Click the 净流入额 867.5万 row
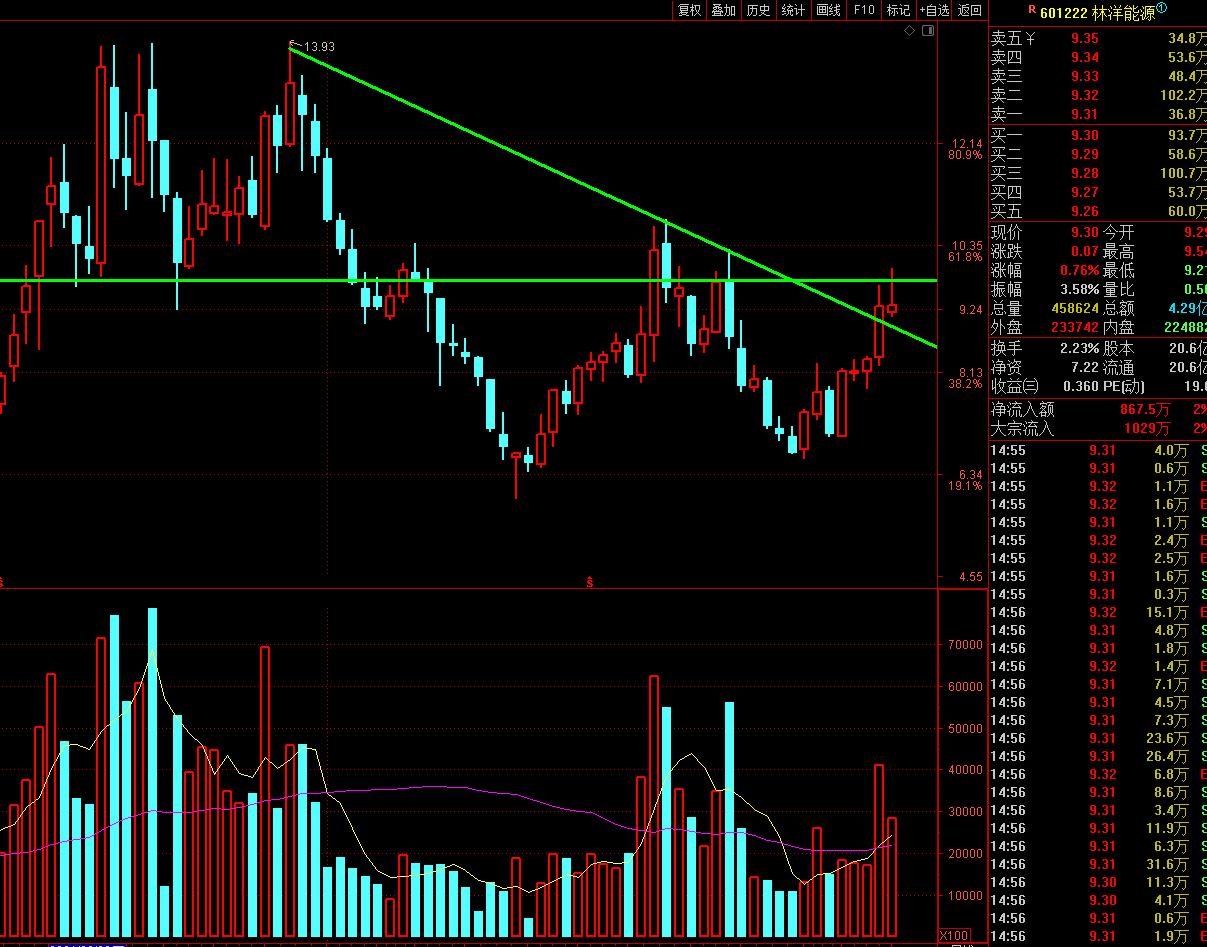This screenshot has width=1207, height=947. (1098, 409)
